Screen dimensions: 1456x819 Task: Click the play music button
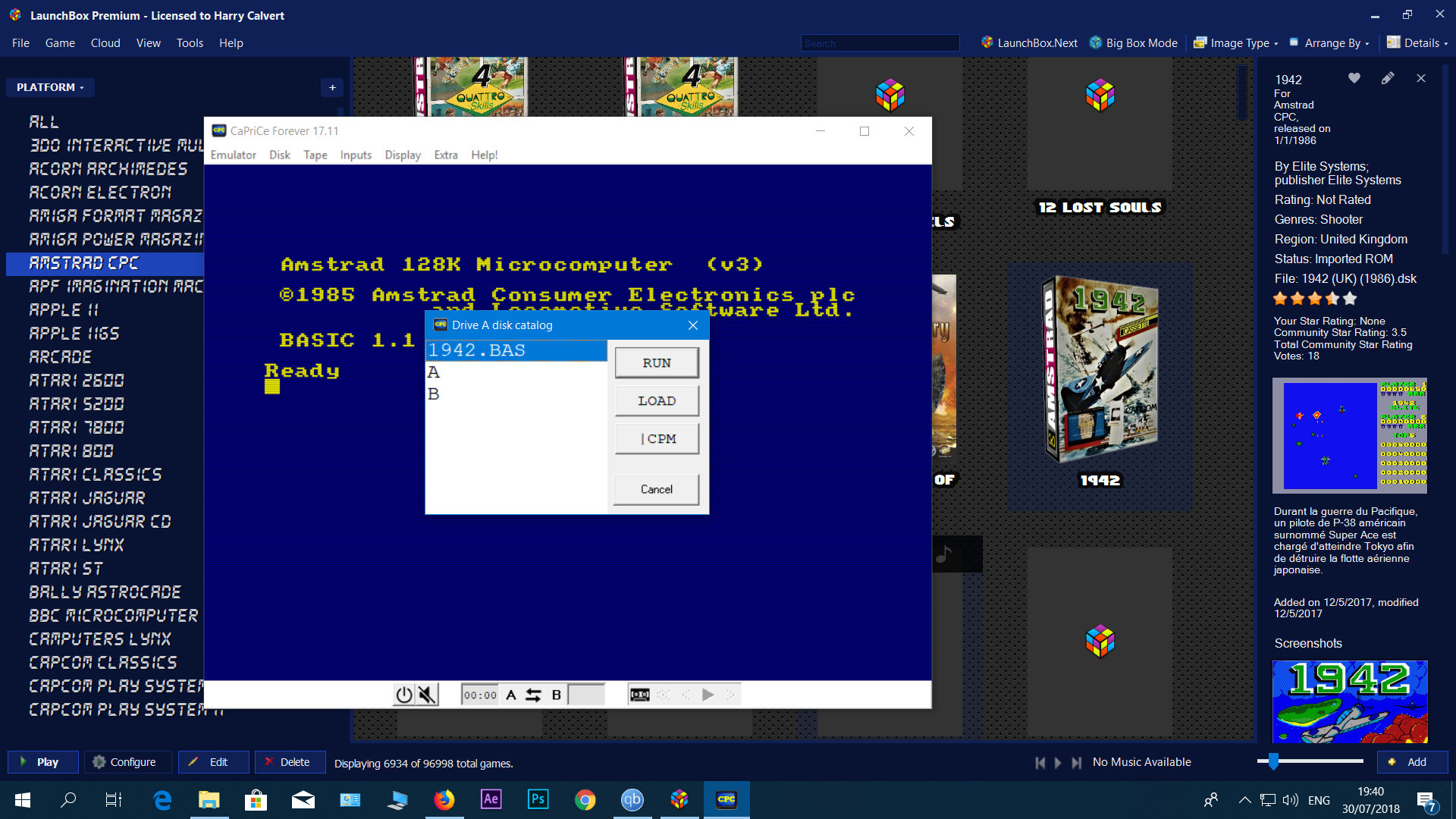[1059, 762]
